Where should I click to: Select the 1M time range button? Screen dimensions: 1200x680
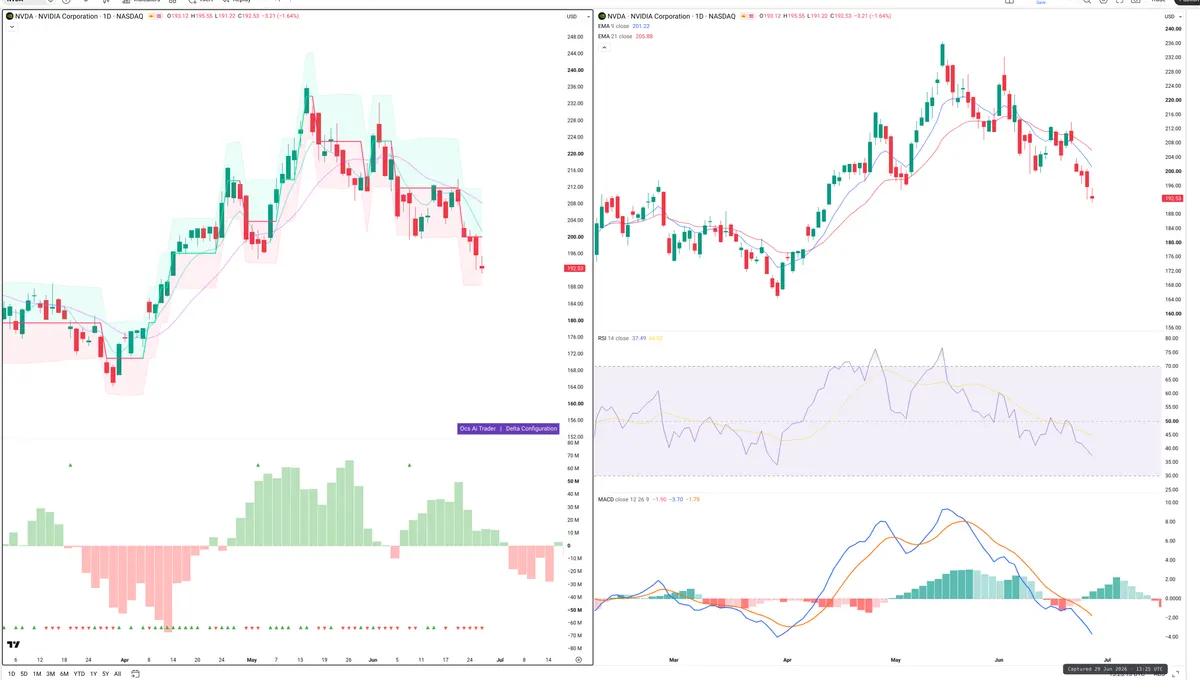click(37, 674)
